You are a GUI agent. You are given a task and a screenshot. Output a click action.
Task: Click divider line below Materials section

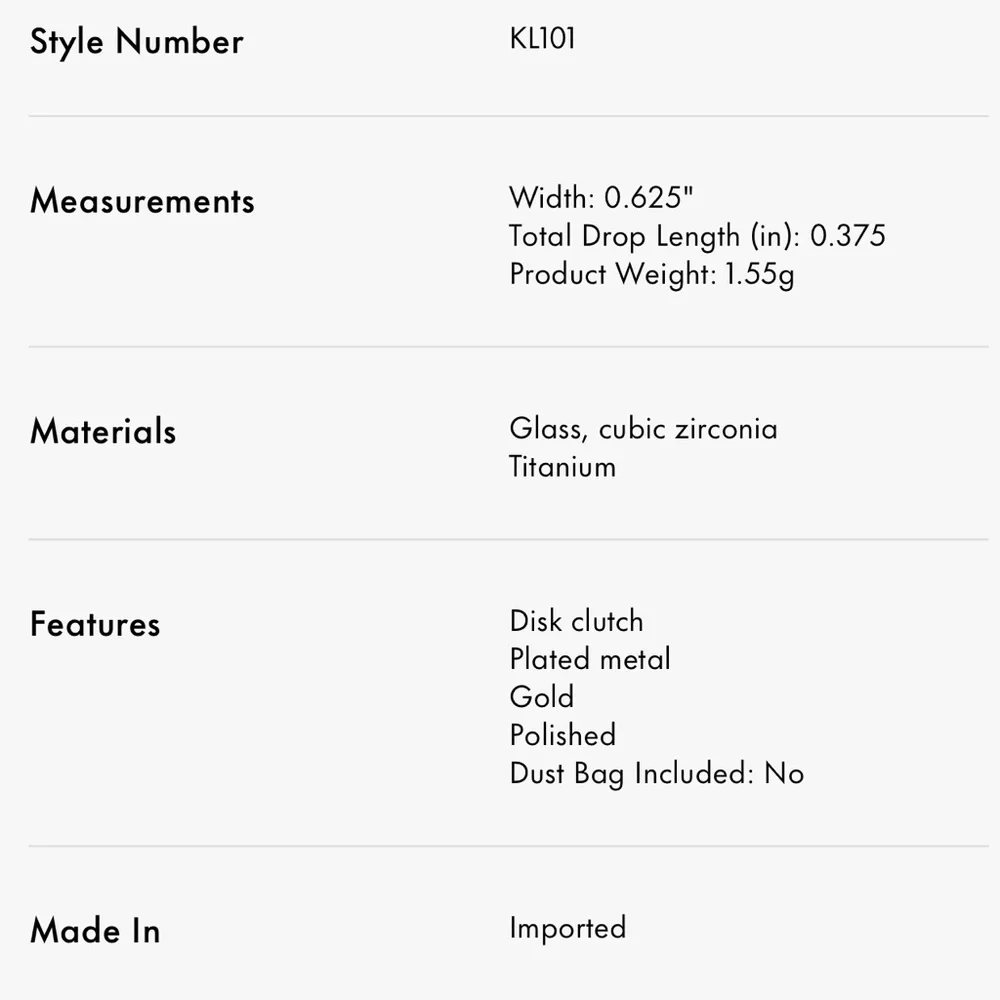click(508, 539)
